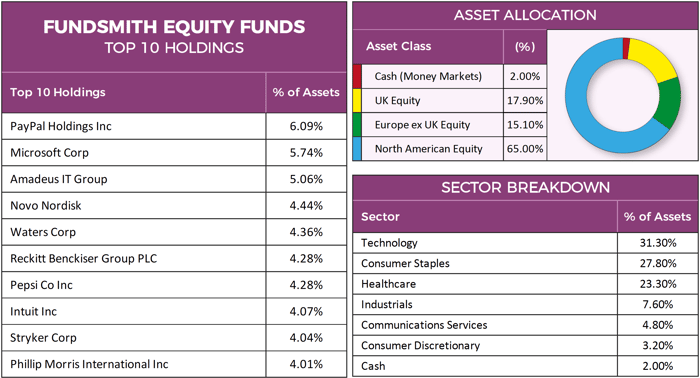The width and height of the screenshot is (700, 378).
Task: Select the Technology sector row
Action: point(525,243)
